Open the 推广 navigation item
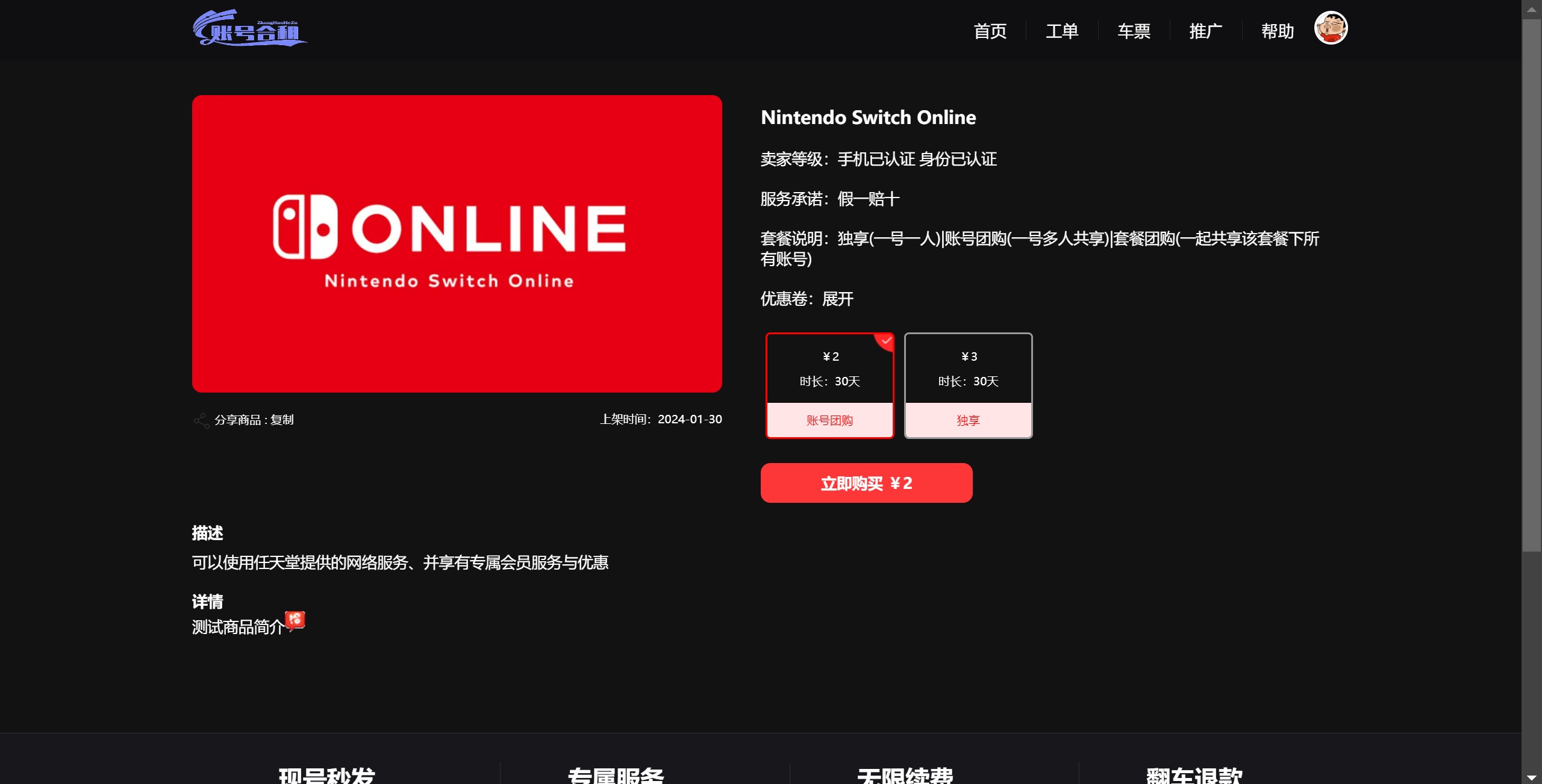The height and width of the screenshot is (784, 1542). pos(1206,31)
